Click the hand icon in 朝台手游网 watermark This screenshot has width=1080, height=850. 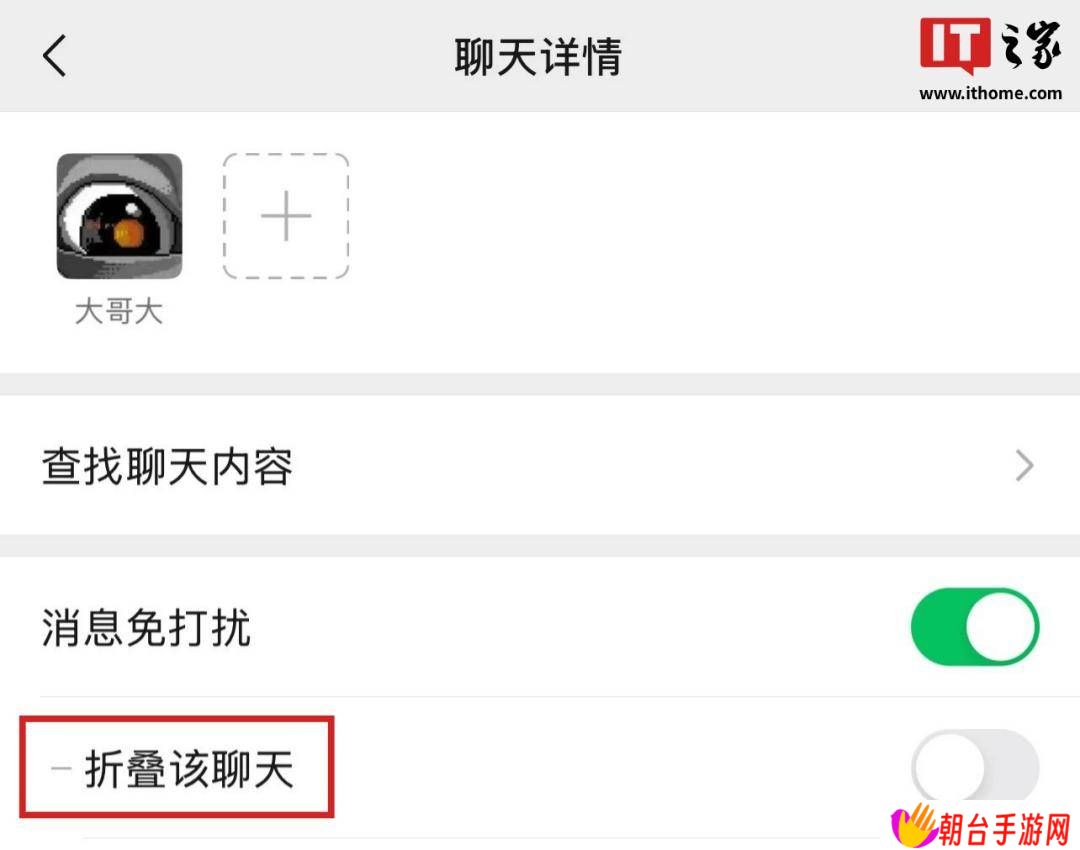click(915, 825)
